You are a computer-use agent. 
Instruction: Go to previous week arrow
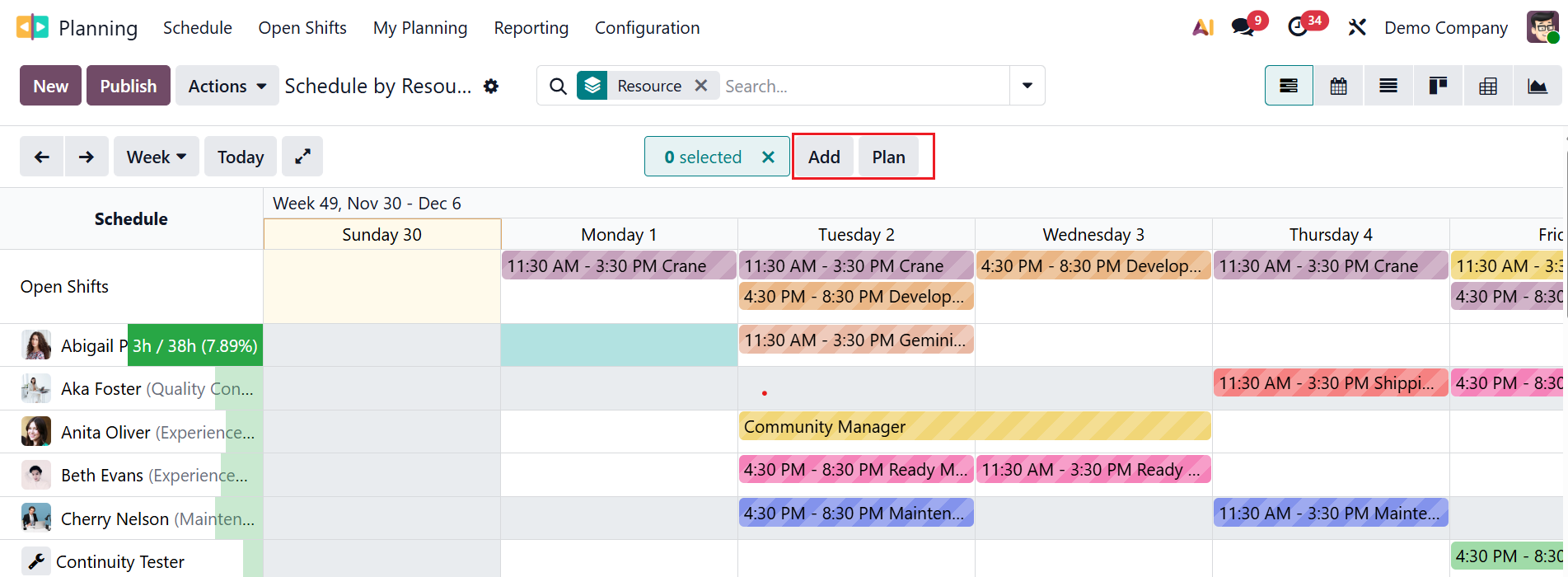pos(42,157)
